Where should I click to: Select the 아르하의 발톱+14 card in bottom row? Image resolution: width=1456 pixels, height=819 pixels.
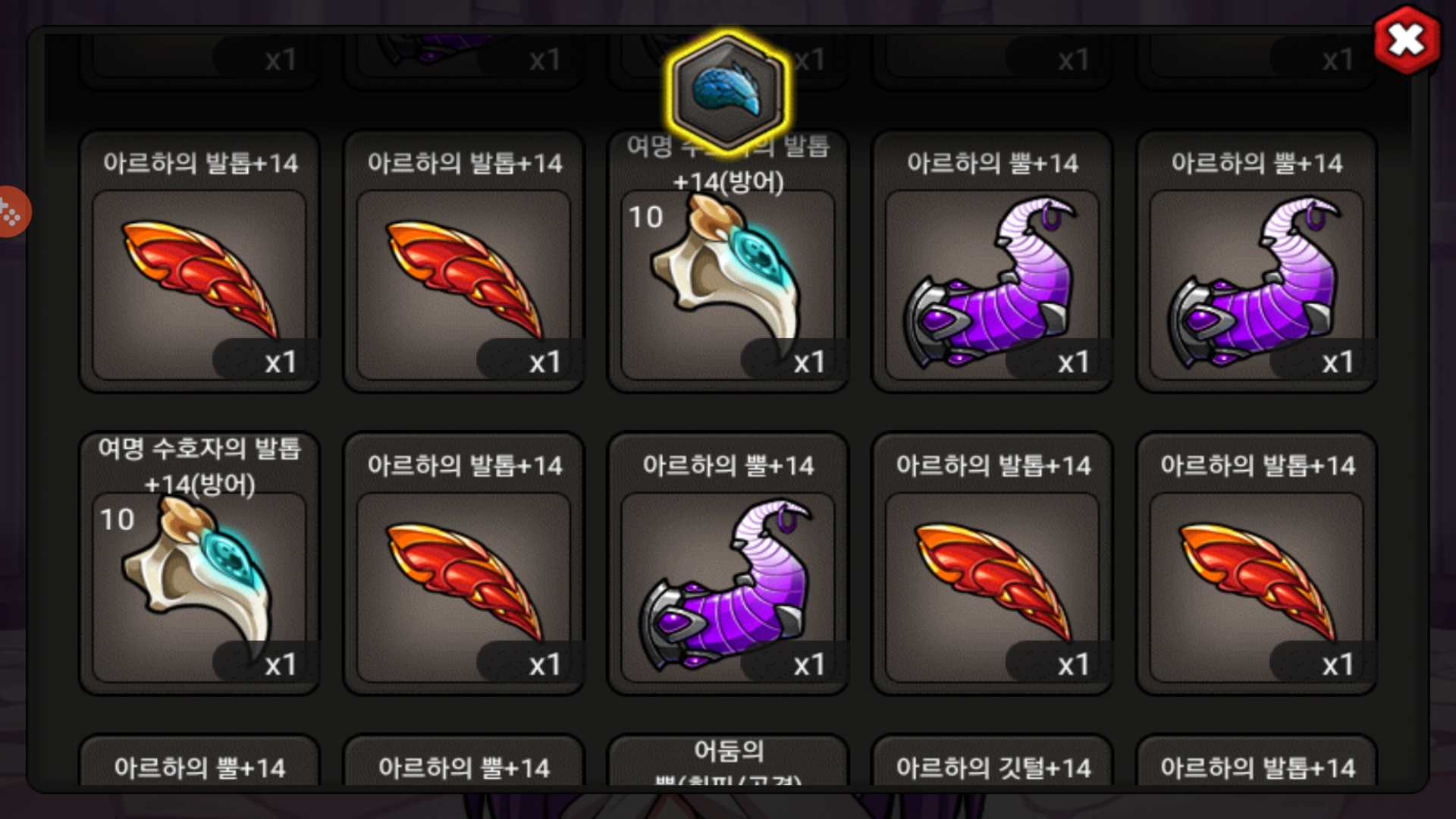click(1257, 761)
